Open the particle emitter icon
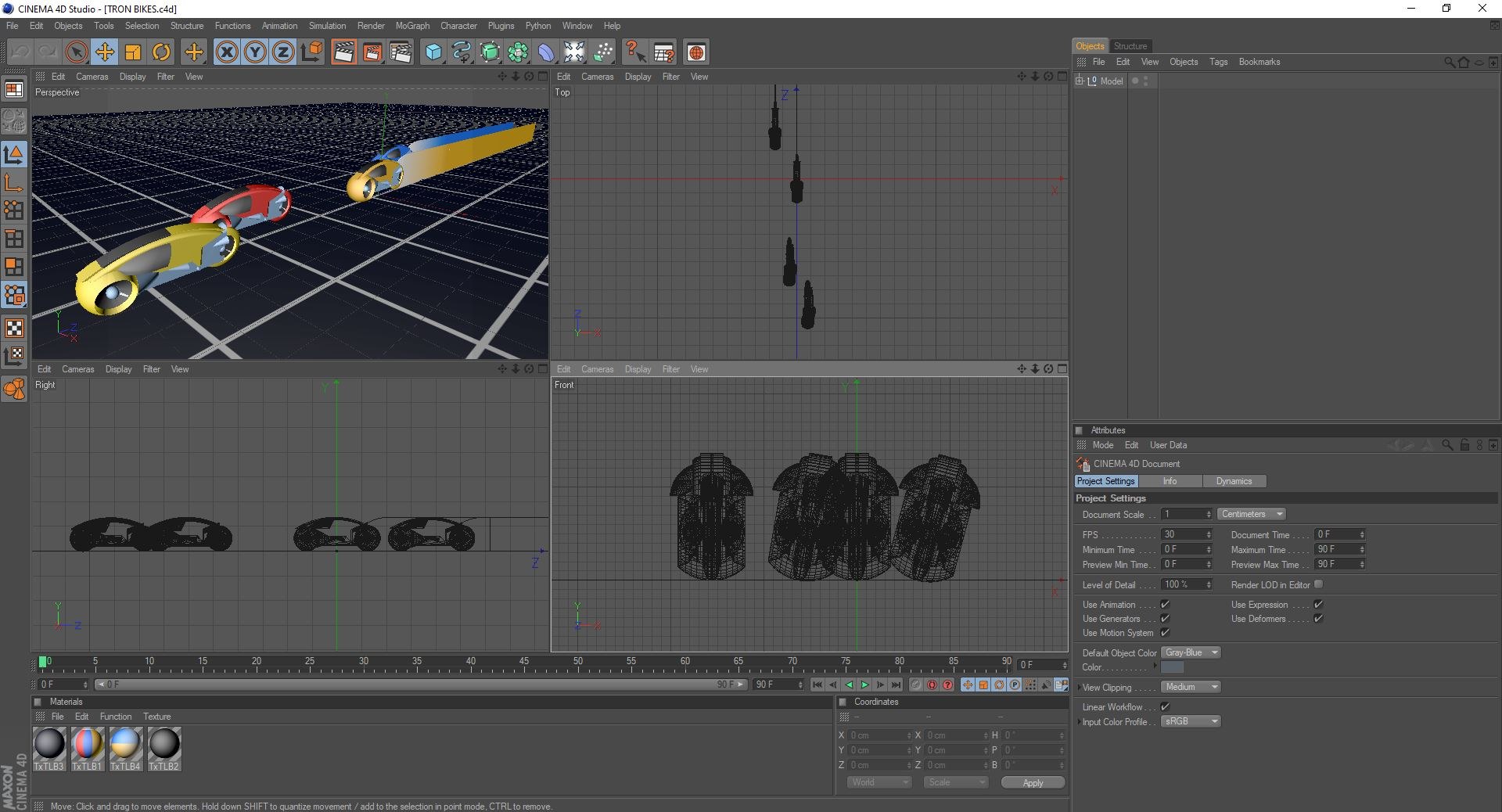The height and width of the screenshot is (812, 1502). coord(602,52)
